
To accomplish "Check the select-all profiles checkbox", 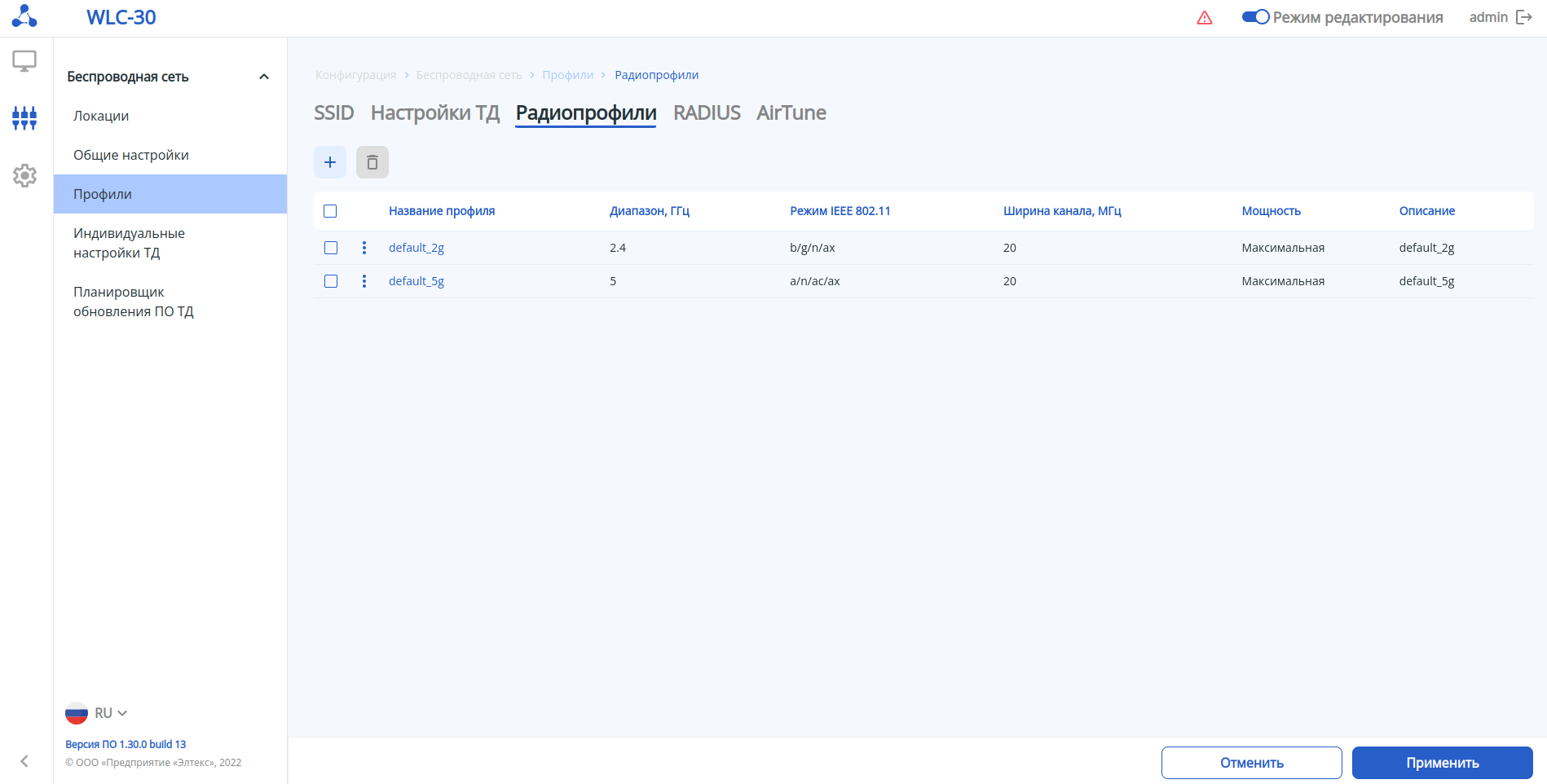I will click(330, 211).
